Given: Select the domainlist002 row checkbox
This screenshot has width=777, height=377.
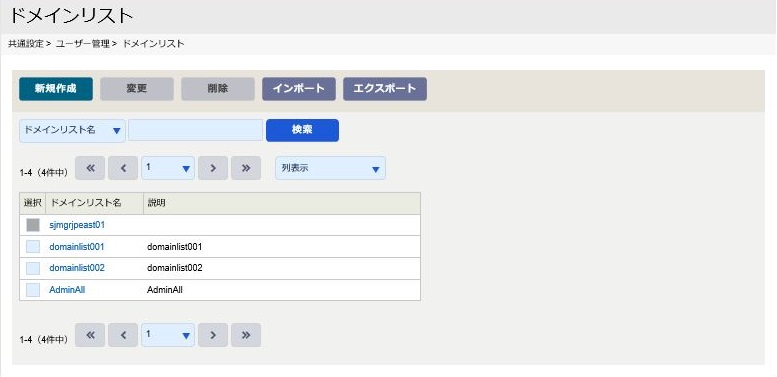Looking at the screenshot, I should [33, 268].
